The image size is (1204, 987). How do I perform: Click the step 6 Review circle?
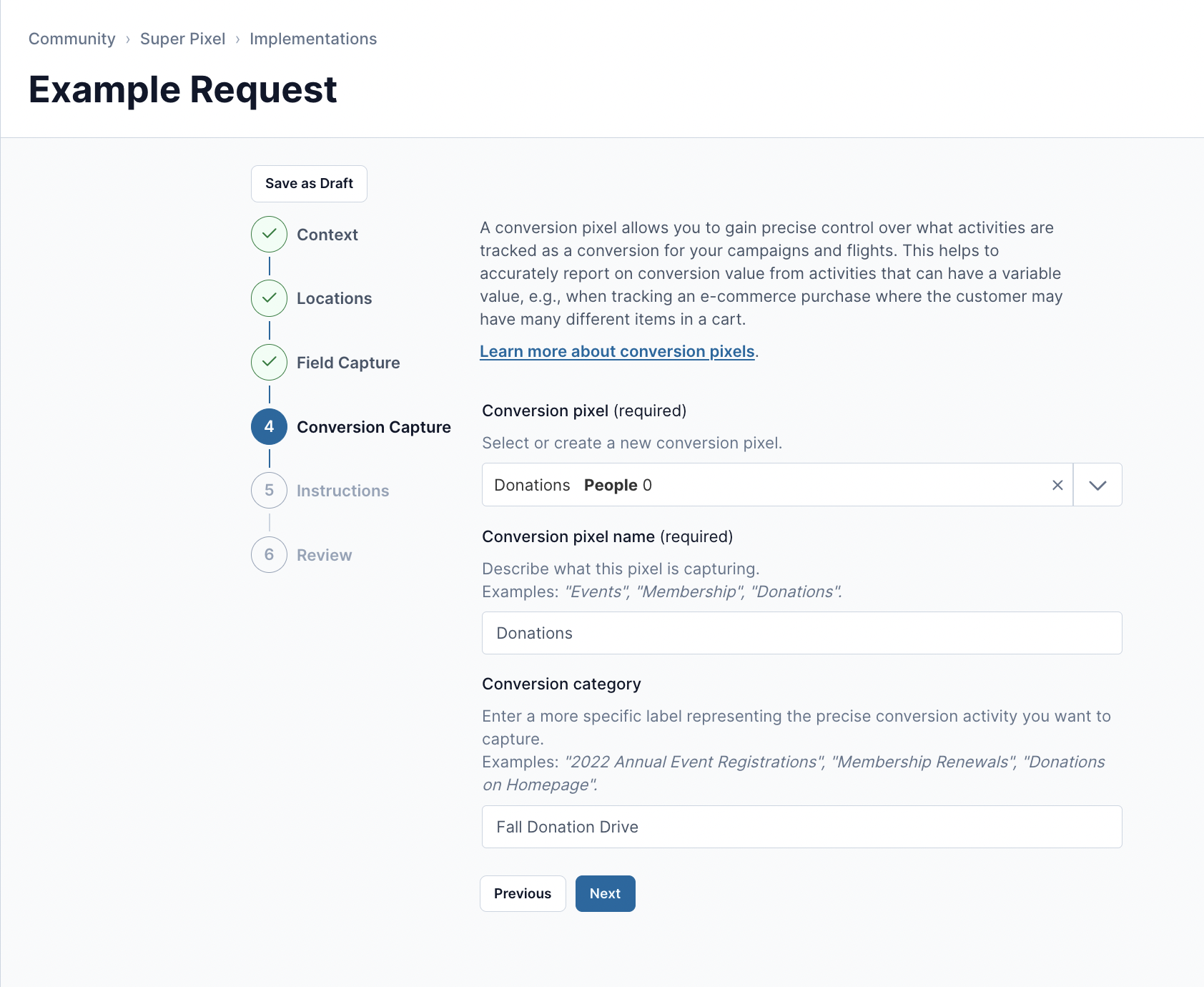coord(269,555)
